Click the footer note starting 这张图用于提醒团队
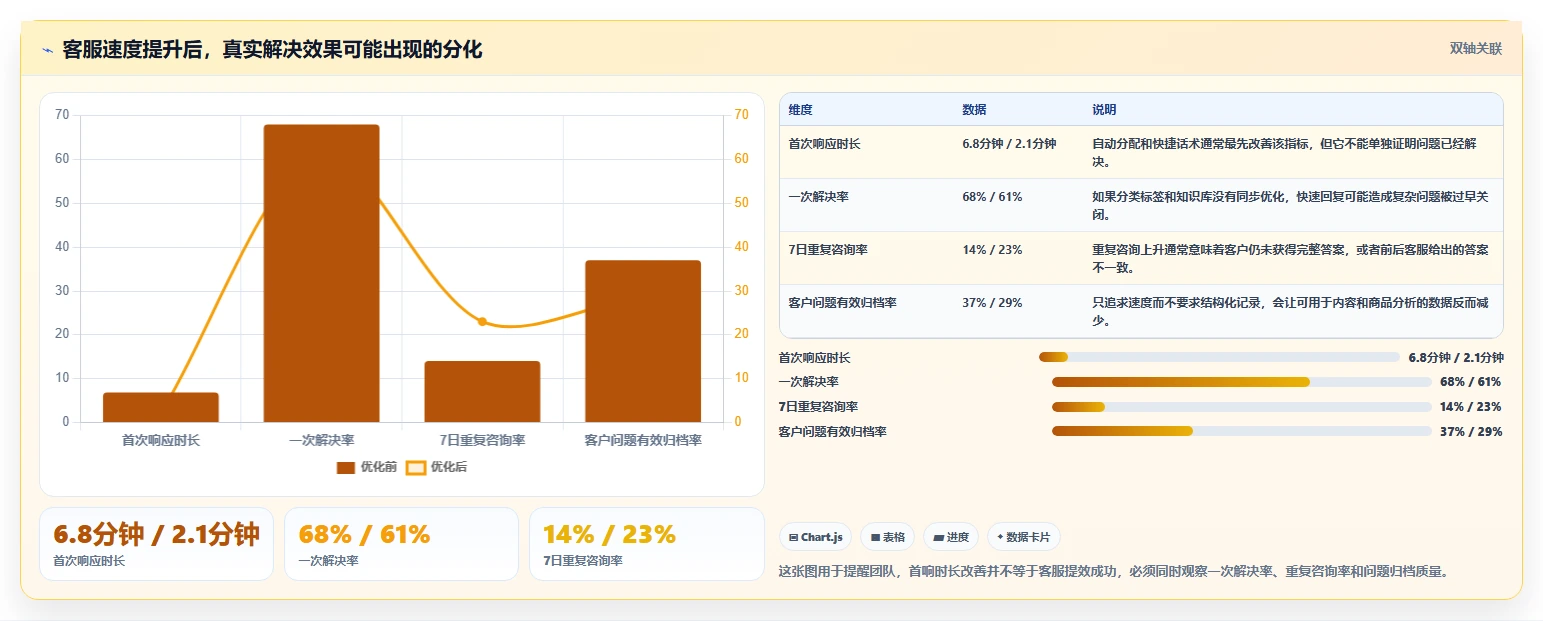1543x621 pixels. click(1114, 572)
